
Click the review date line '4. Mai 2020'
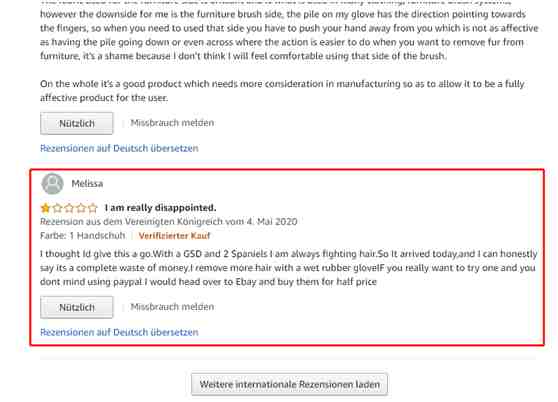[x=169, y=222]
